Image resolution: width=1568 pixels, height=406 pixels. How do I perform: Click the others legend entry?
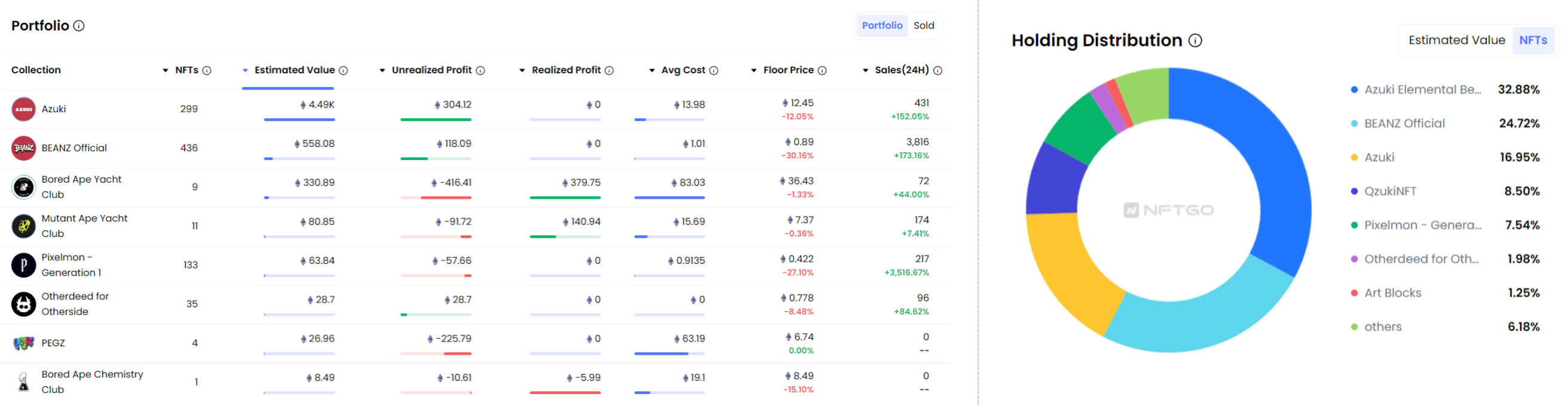coord(1376,327)
